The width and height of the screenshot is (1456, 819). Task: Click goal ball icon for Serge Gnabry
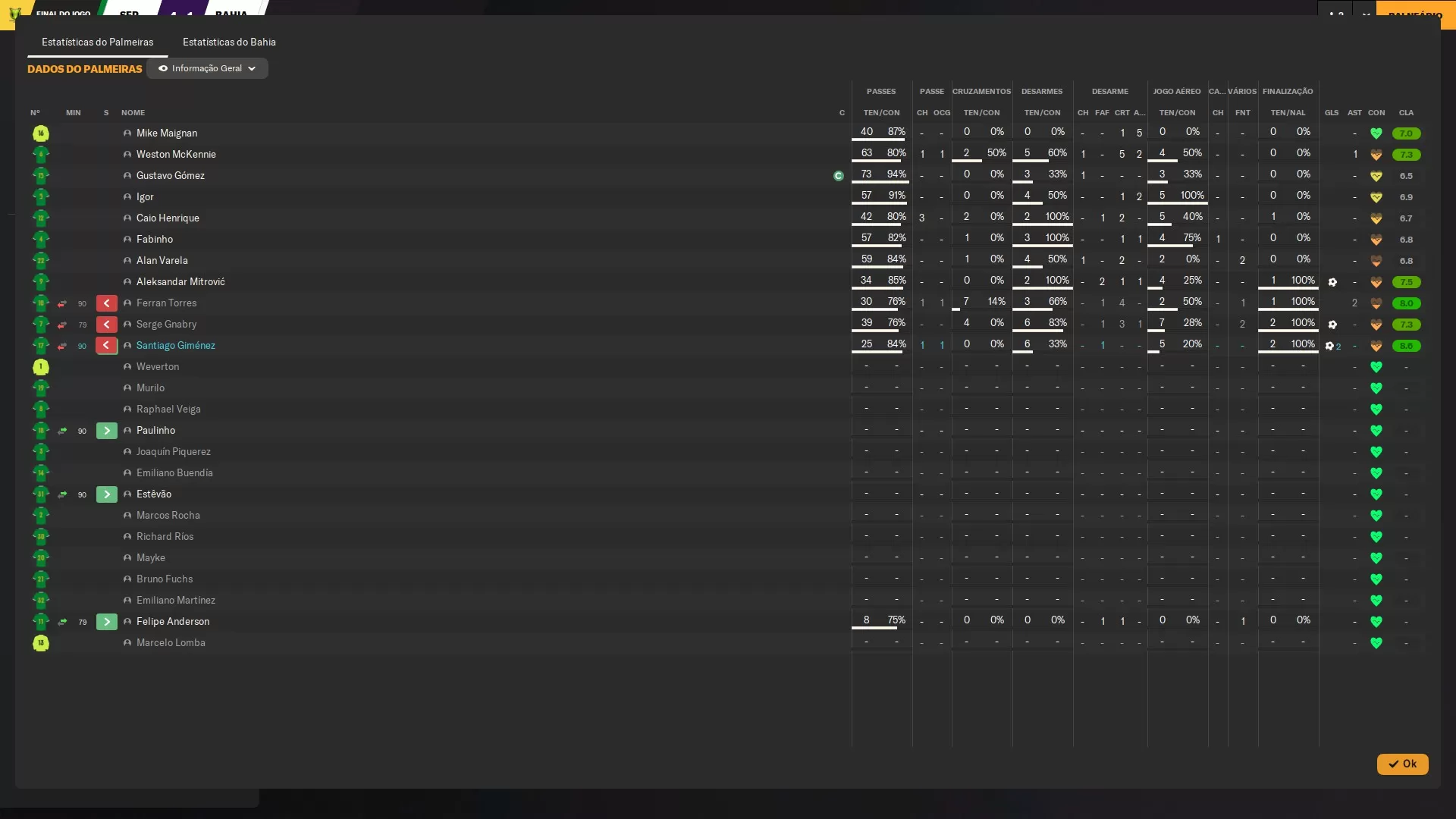(x=1332, y=325)
